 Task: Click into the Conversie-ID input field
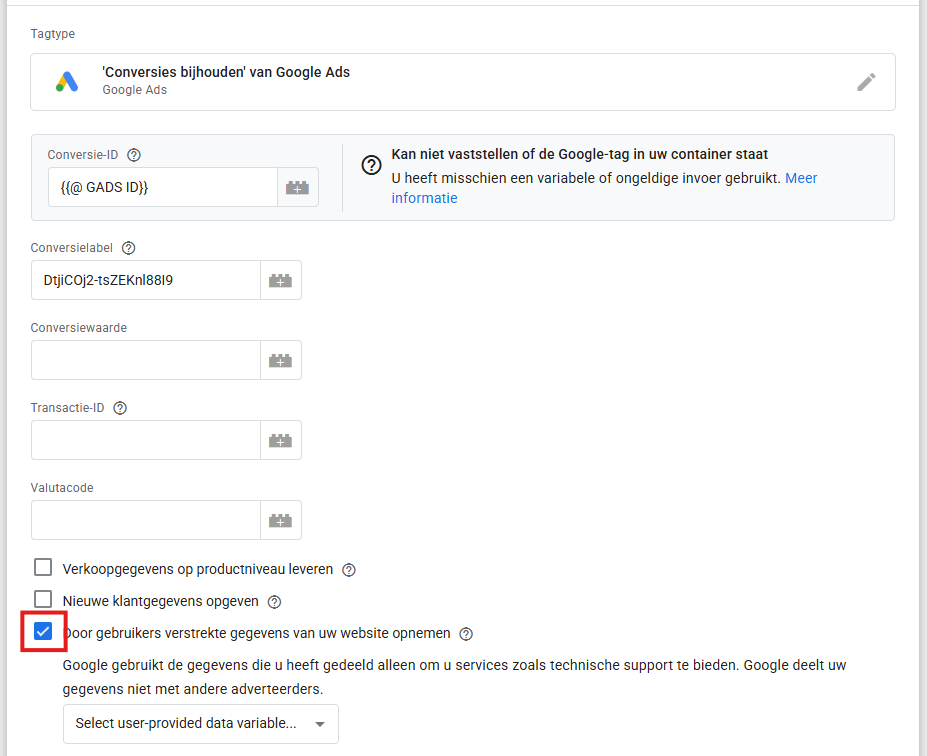(162, 187)
